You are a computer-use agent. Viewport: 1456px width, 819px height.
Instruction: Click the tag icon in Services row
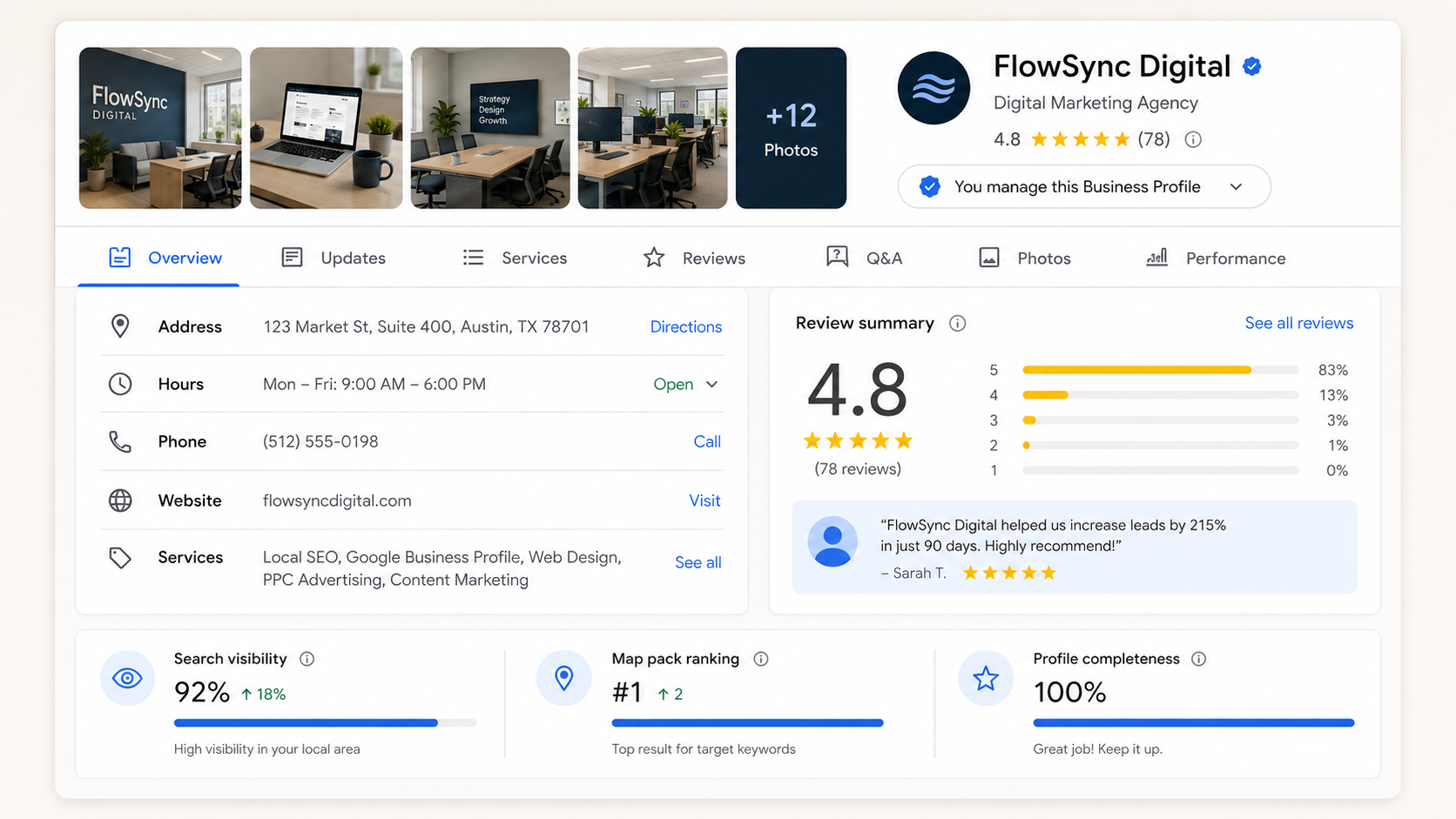coord(120,558)
